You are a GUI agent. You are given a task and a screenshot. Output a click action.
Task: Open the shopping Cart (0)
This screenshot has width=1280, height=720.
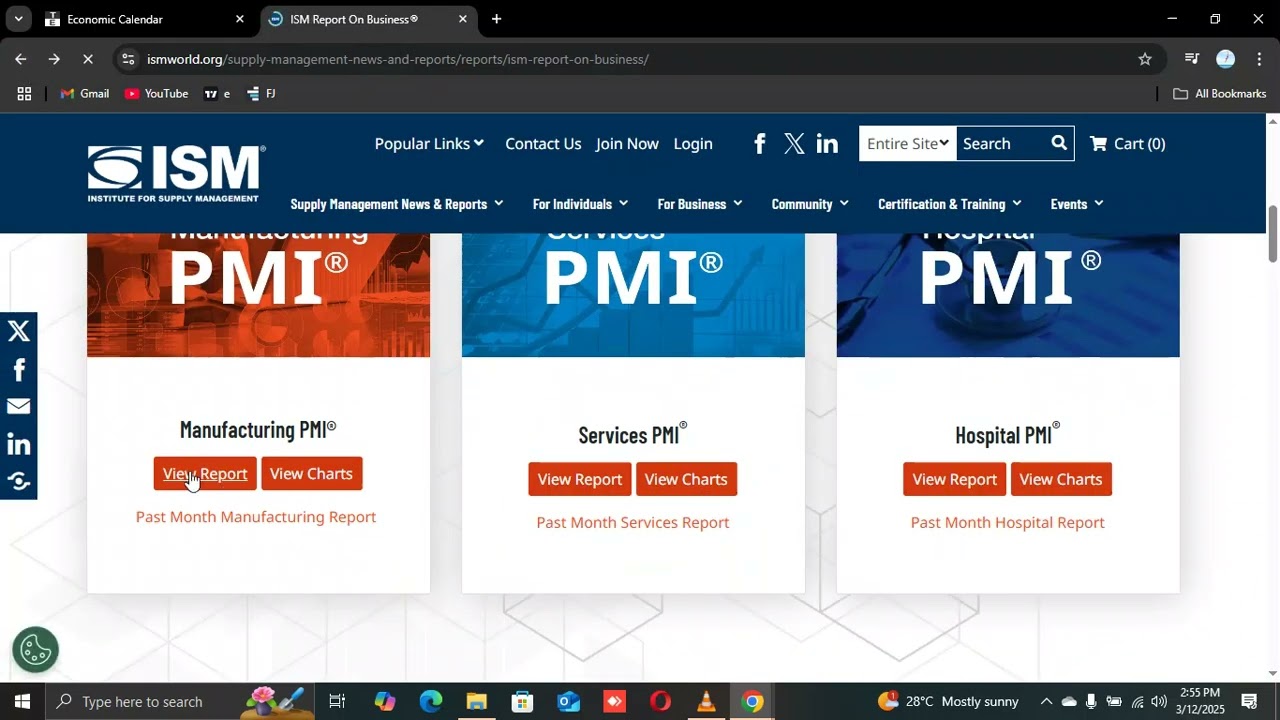pyautogui.click(x=1127, y=144)
